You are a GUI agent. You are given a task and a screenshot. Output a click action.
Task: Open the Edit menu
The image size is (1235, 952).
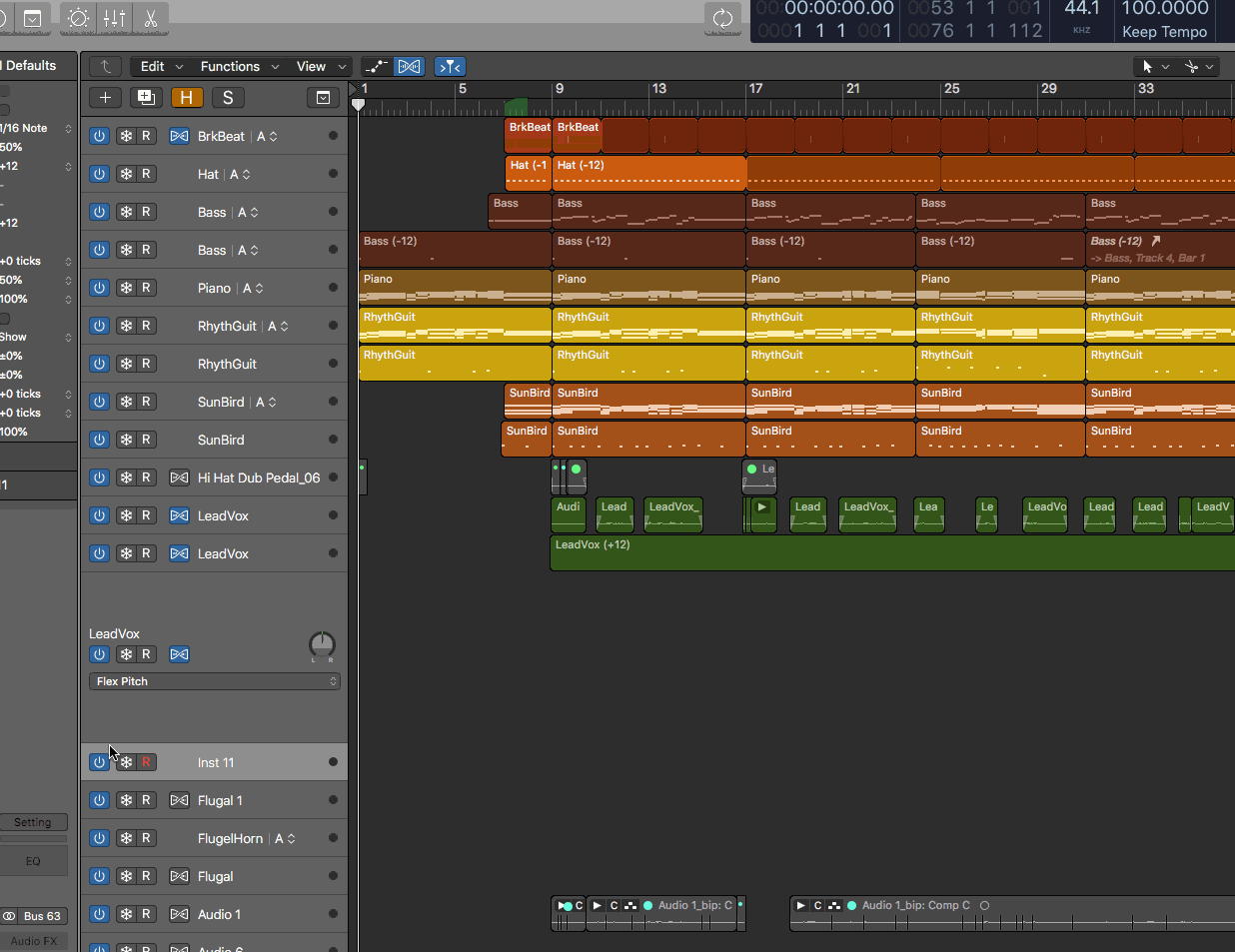pyautogui.click(x=153, y=66)
